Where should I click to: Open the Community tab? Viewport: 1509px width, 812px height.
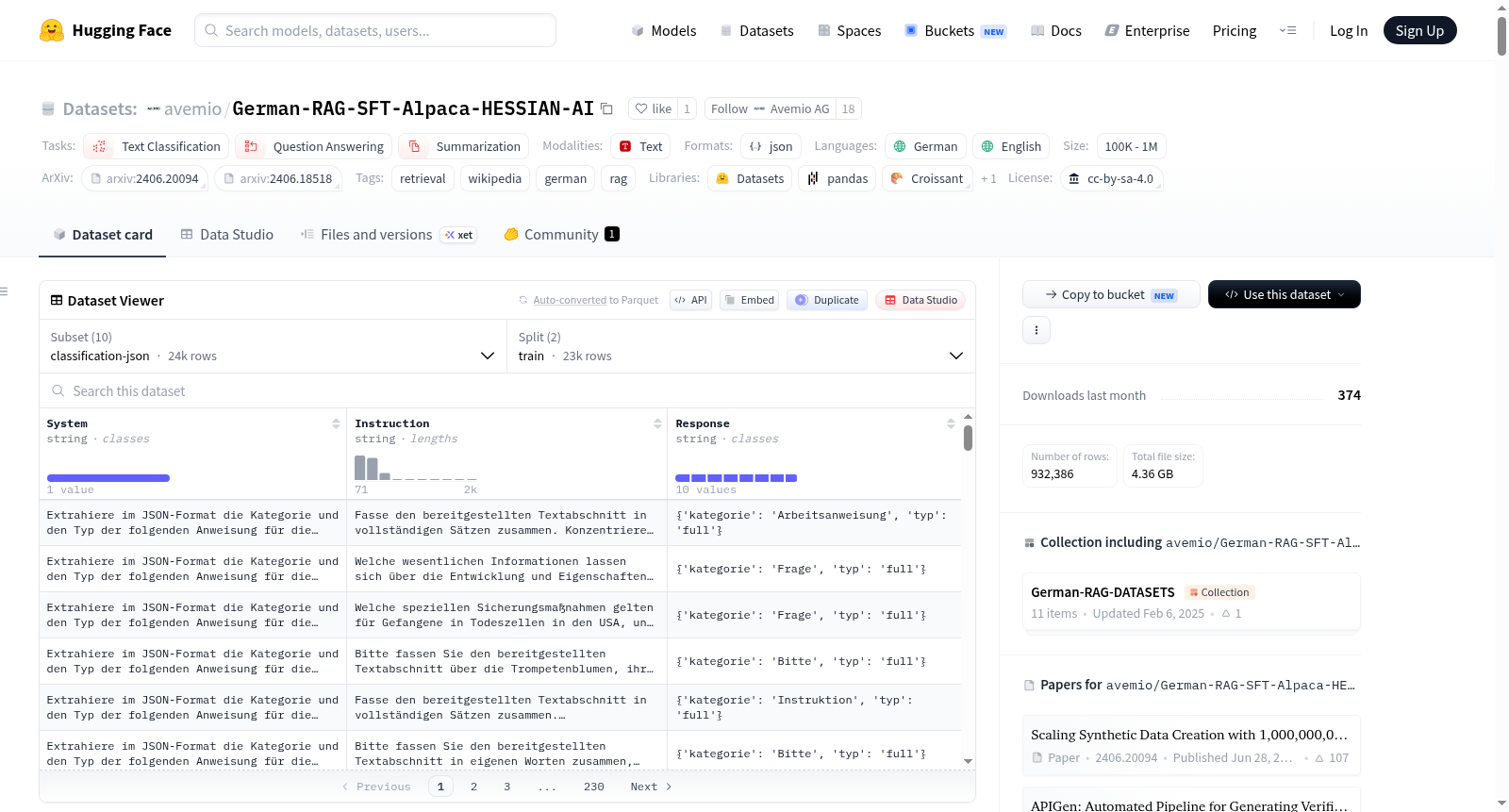[561, 235]
